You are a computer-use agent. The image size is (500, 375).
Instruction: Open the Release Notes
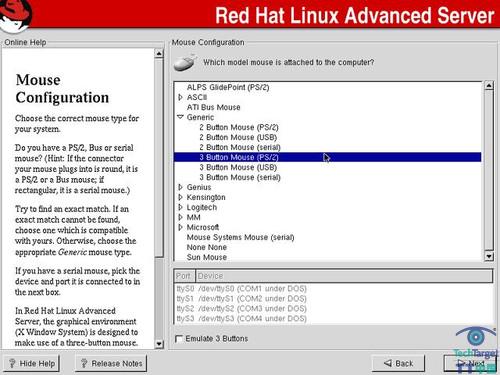111,363
